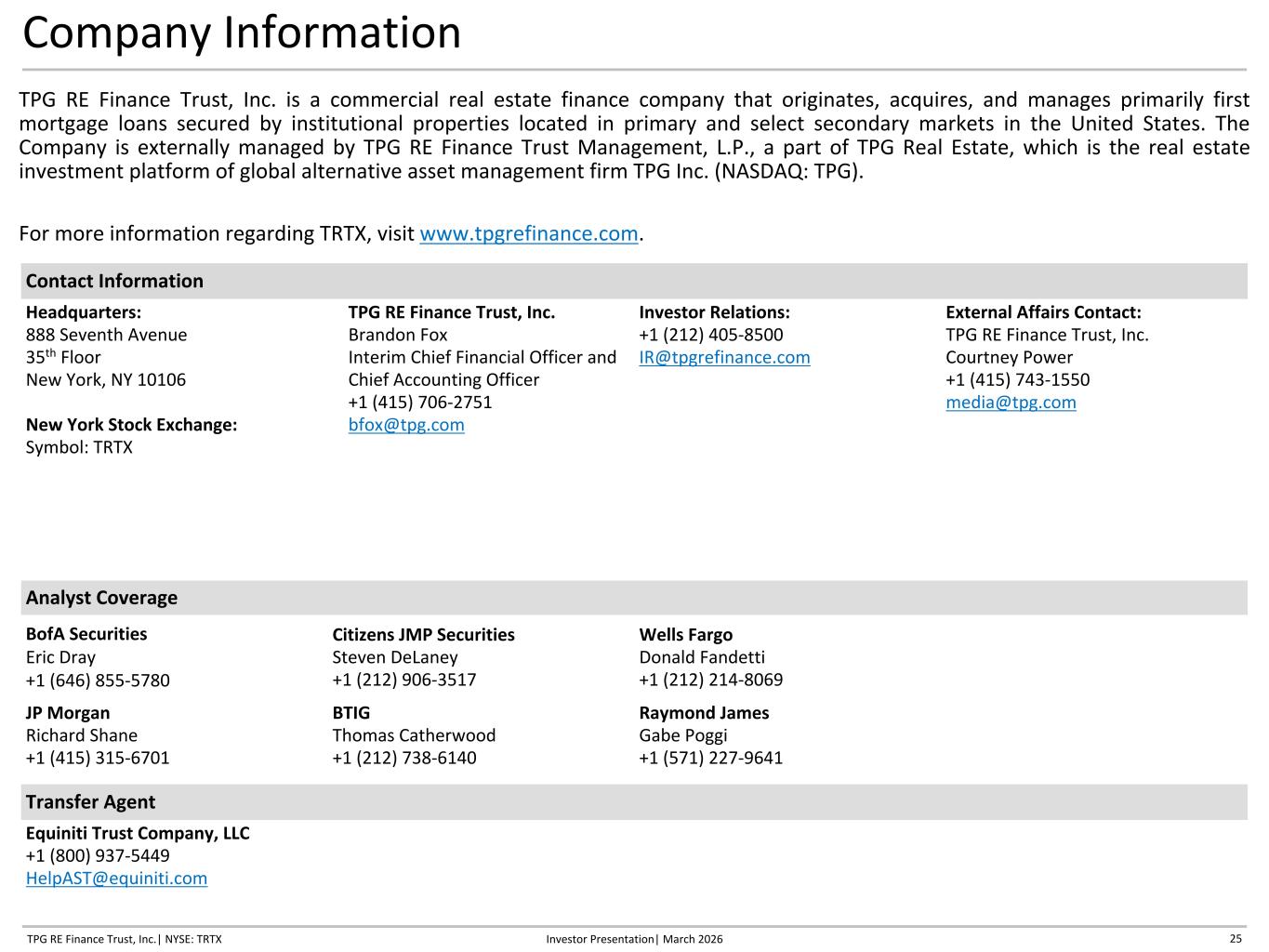Click analyst name Eric Dray
Image resolution: width=1269 pixels, height=952 pixels.
click(x=60, y=657)
